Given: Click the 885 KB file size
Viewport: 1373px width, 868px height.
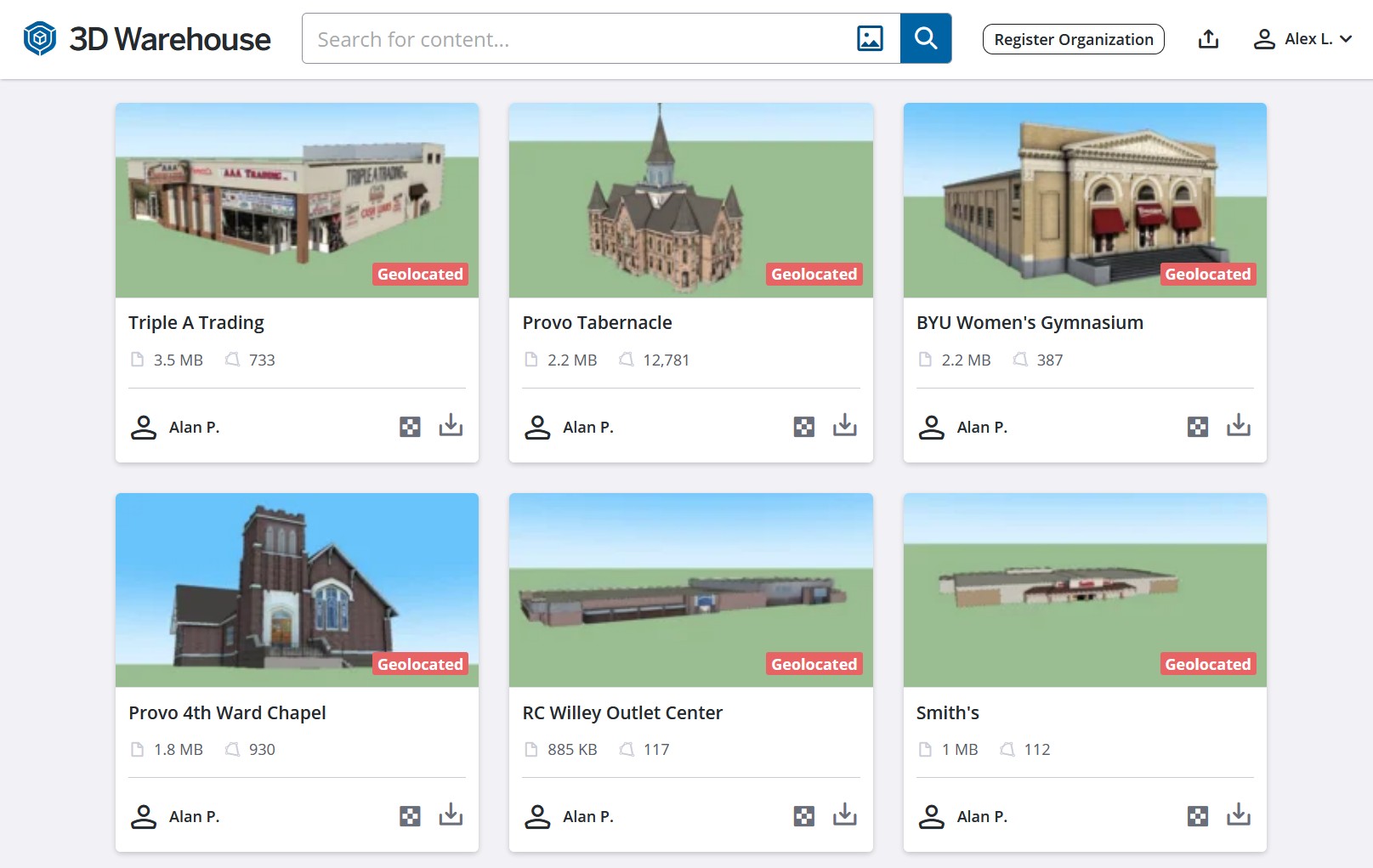Looking at the screenshot, I should pos(572,749).
